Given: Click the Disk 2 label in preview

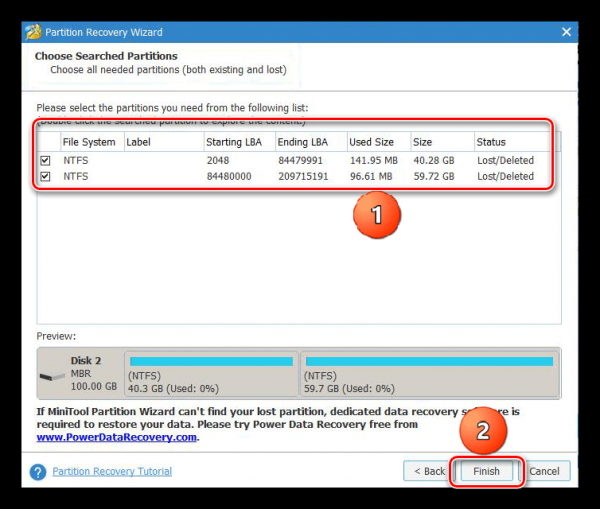Looking at the screenshot, I should tap(86, 361).
